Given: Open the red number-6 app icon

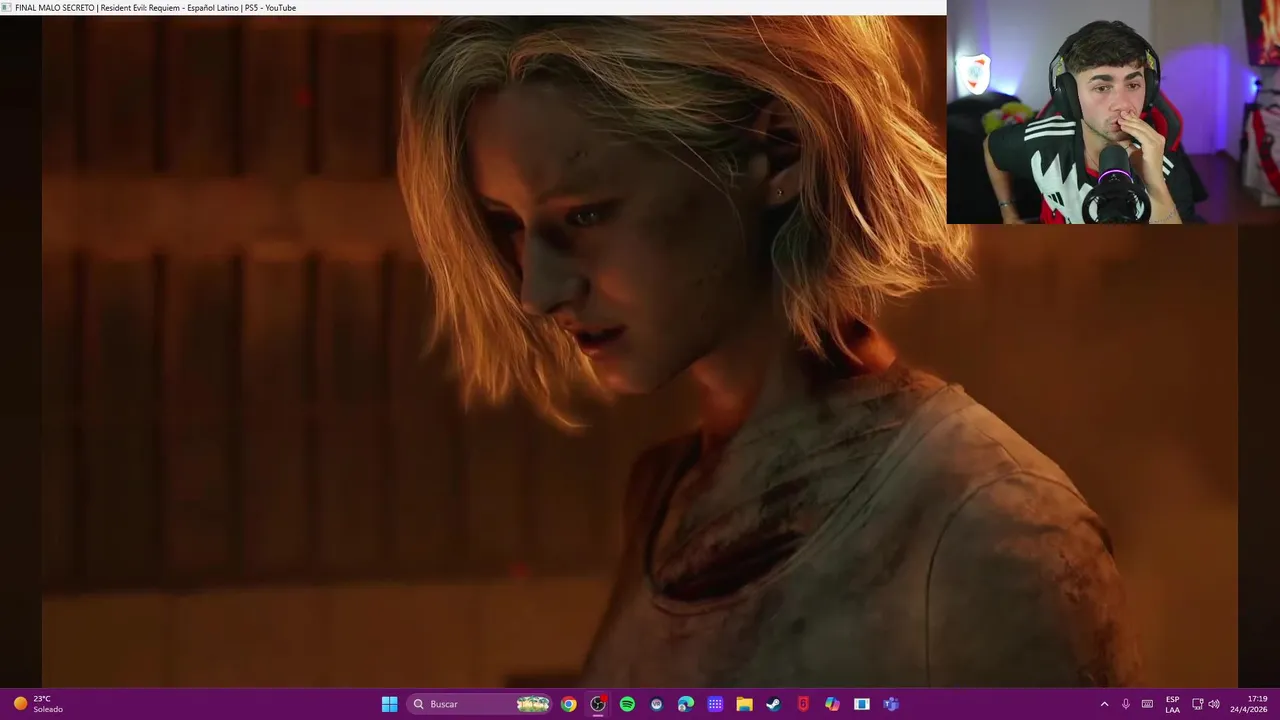Looking at the screenshot, I should click(803, 704).
